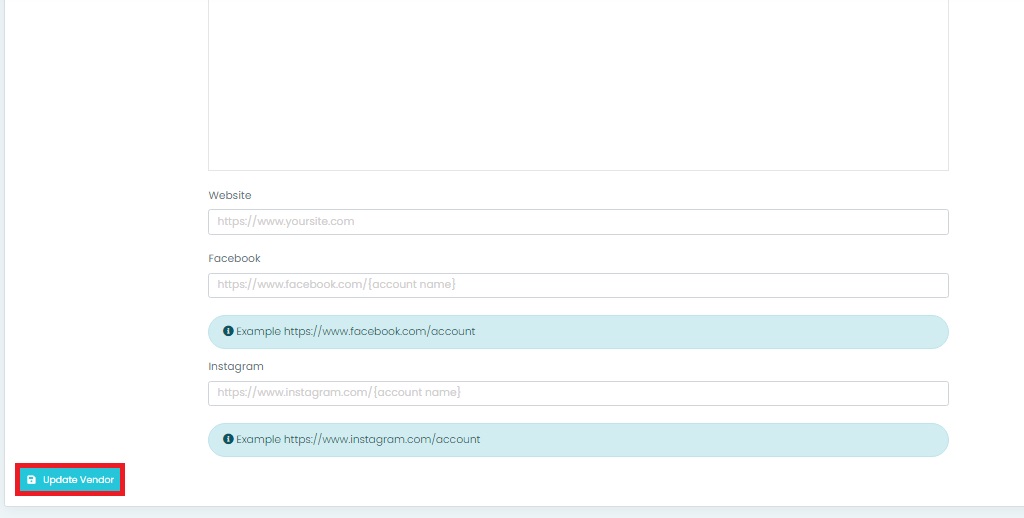This screenshot has width=1024, height=518.
Task: Click the instagram.com account name placeholder
Action: pos(339,393)
